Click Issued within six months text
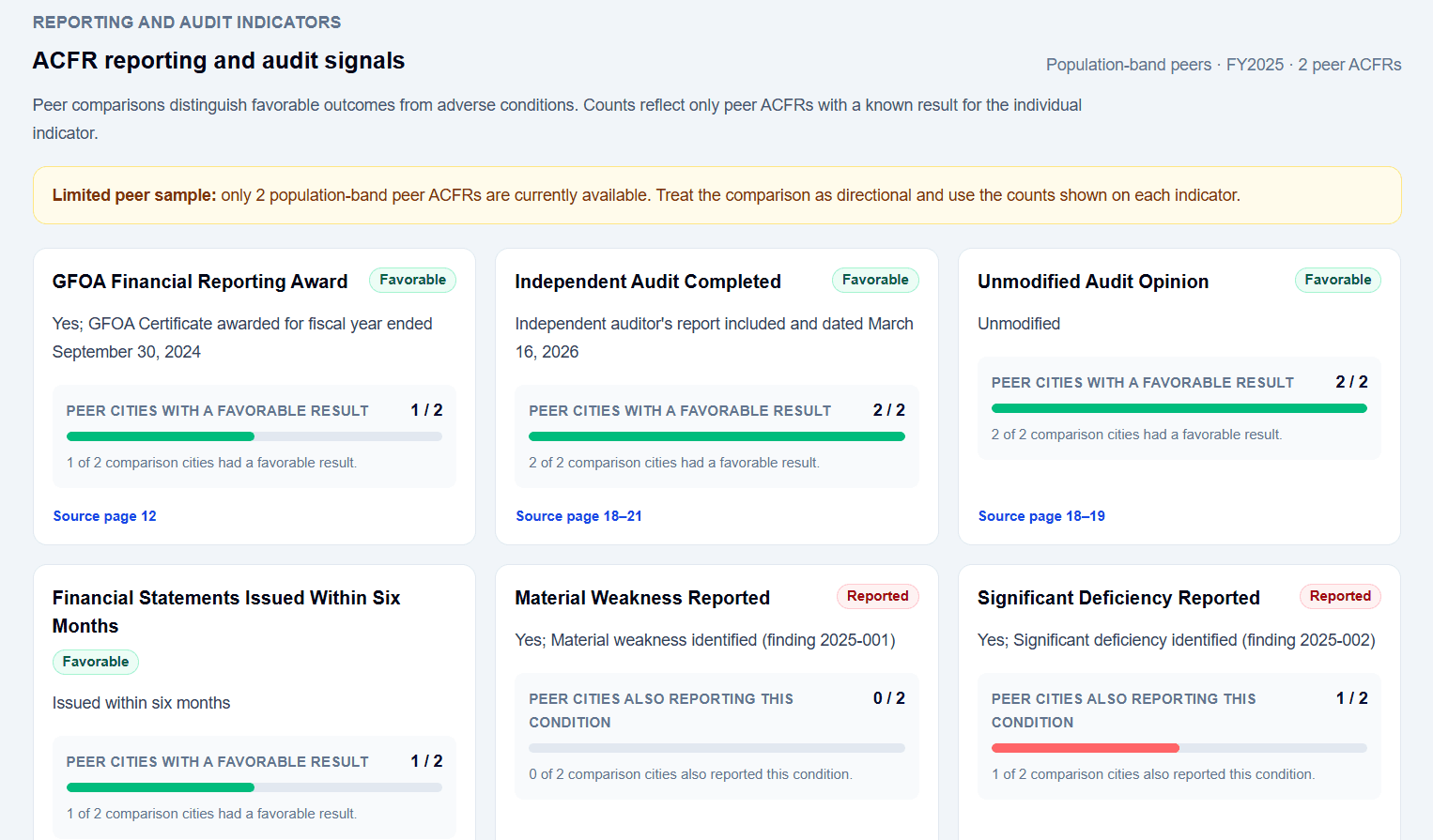1433x840 pixels. point(141,703)
